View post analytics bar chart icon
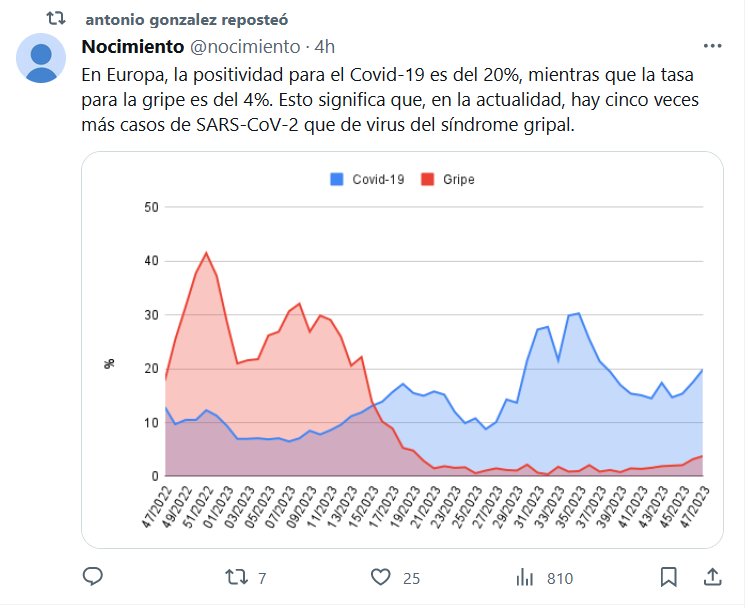The height and width of the screenshot is (608, 750). pos(524,577)
